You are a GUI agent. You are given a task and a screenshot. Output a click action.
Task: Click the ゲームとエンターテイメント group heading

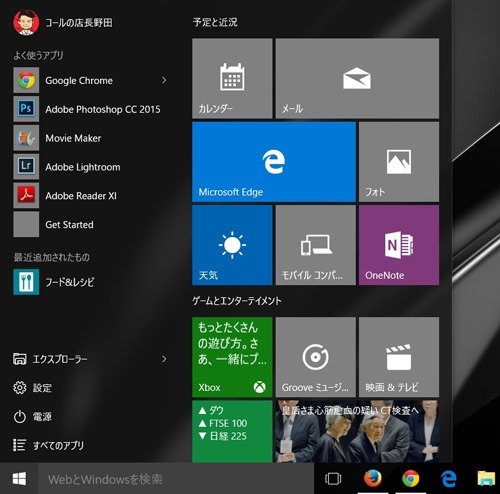pos(237,301)
